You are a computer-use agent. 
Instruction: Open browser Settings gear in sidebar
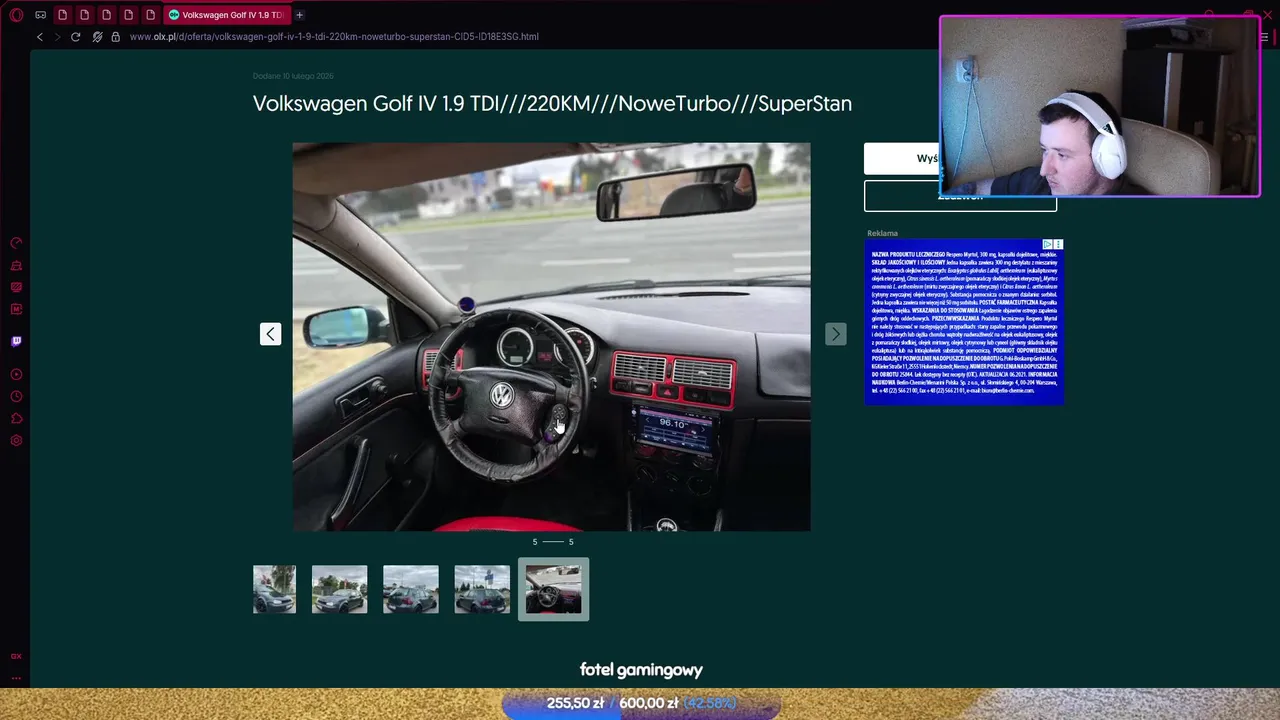click(x=16, y=440)
